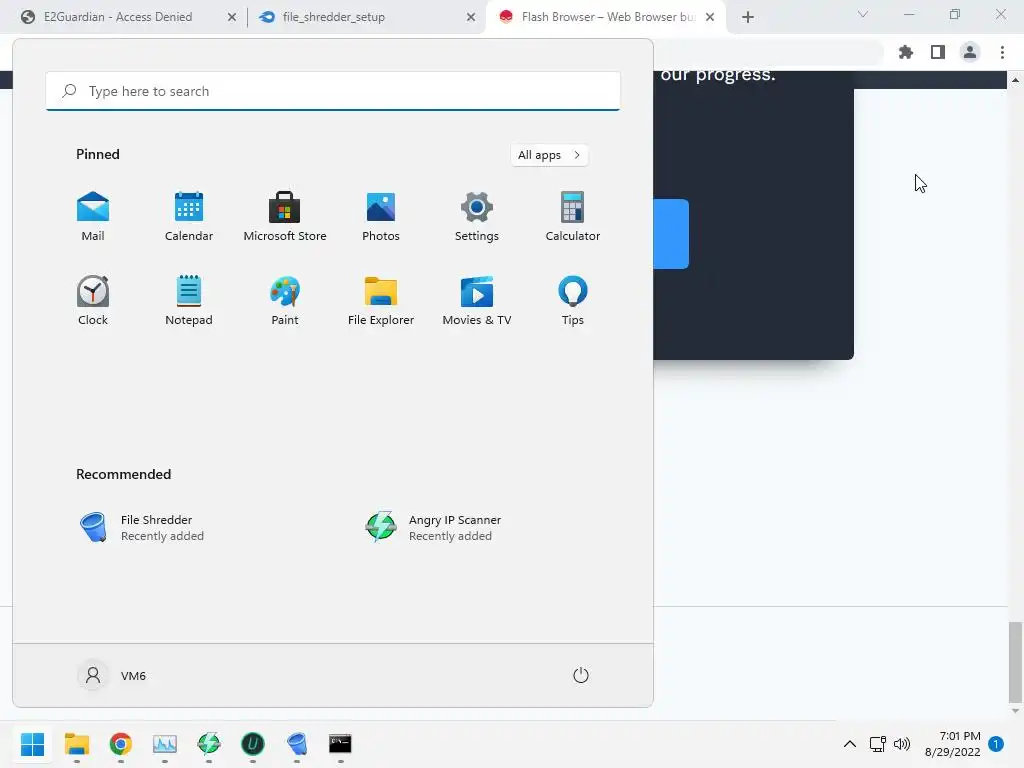Viewport: 1024px width, 768px height.
Task: Open Chrome extensions puzzle icon
Action: tap(906, 52)
